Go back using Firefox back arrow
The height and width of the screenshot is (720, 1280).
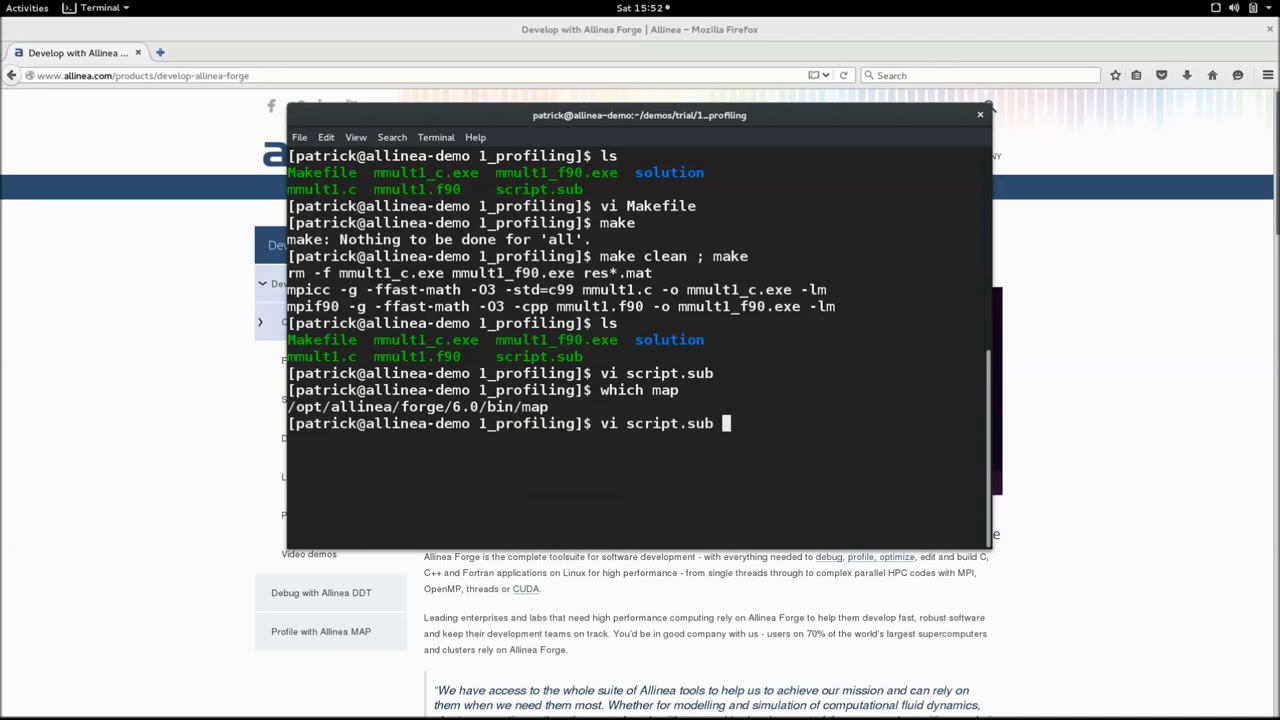(11, 75)
